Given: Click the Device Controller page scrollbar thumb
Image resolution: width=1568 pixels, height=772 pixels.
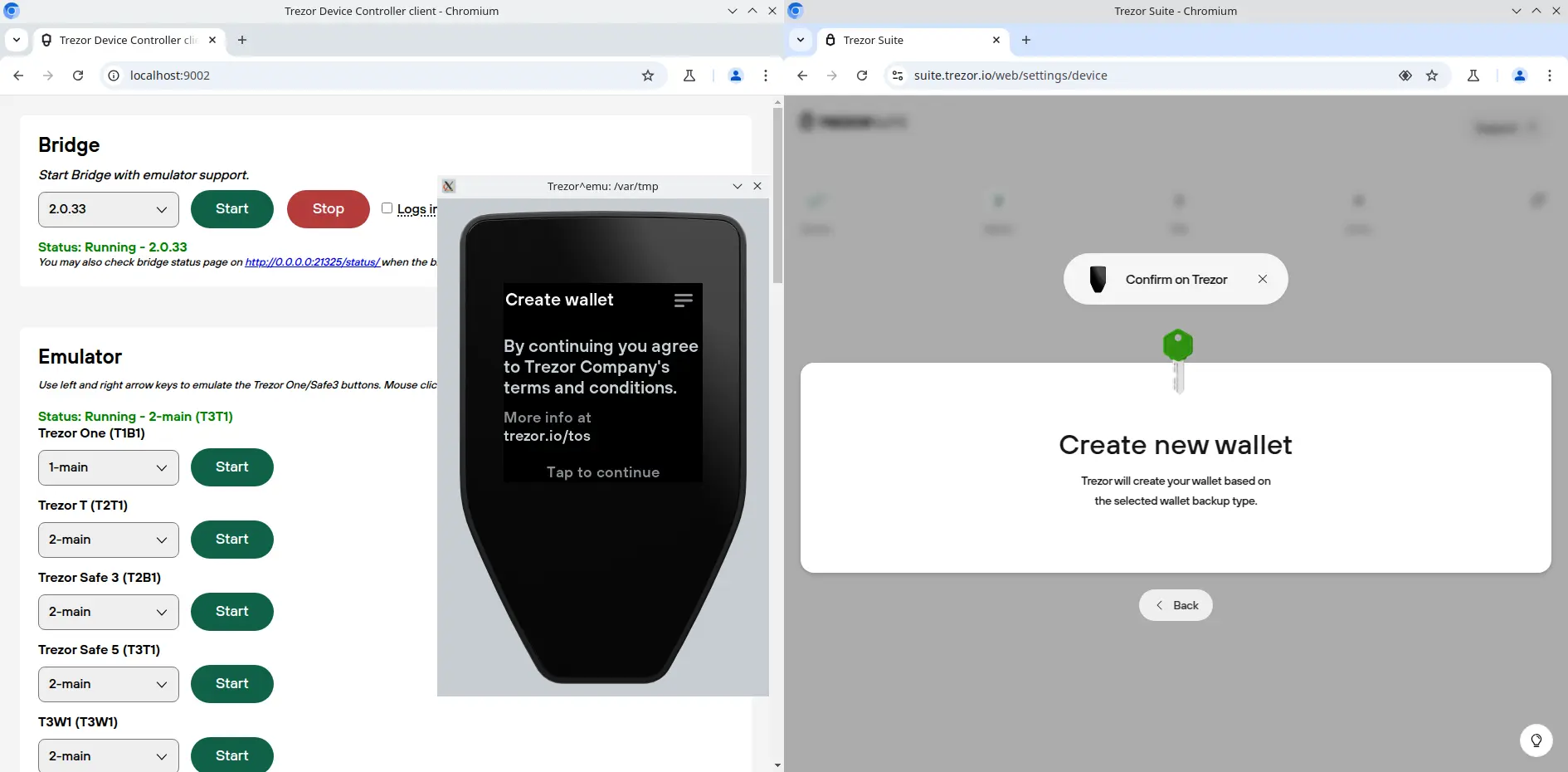Looking at the screenshot, I should click(777, 195).
